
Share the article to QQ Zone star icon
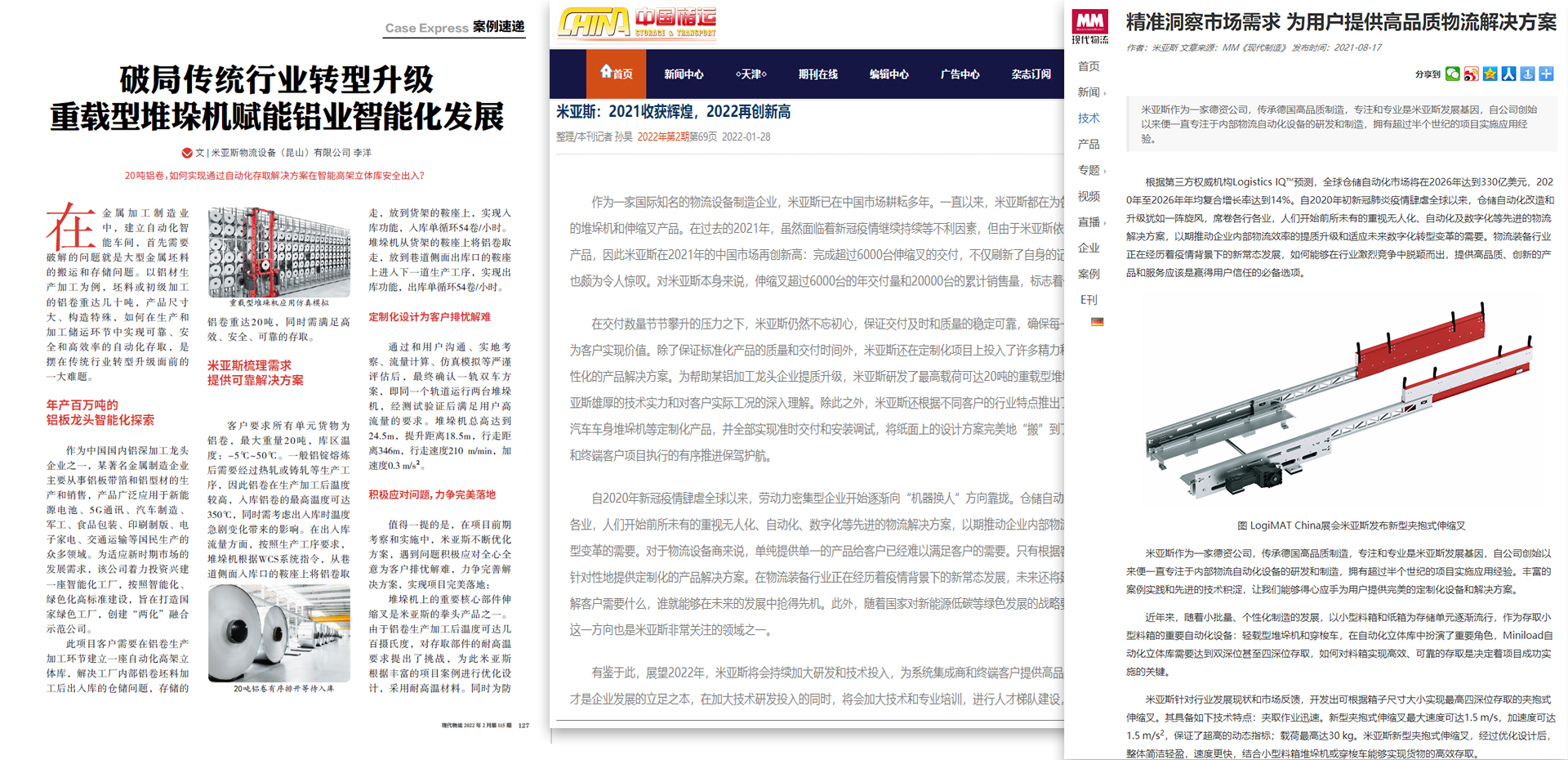click(1490, 74)
